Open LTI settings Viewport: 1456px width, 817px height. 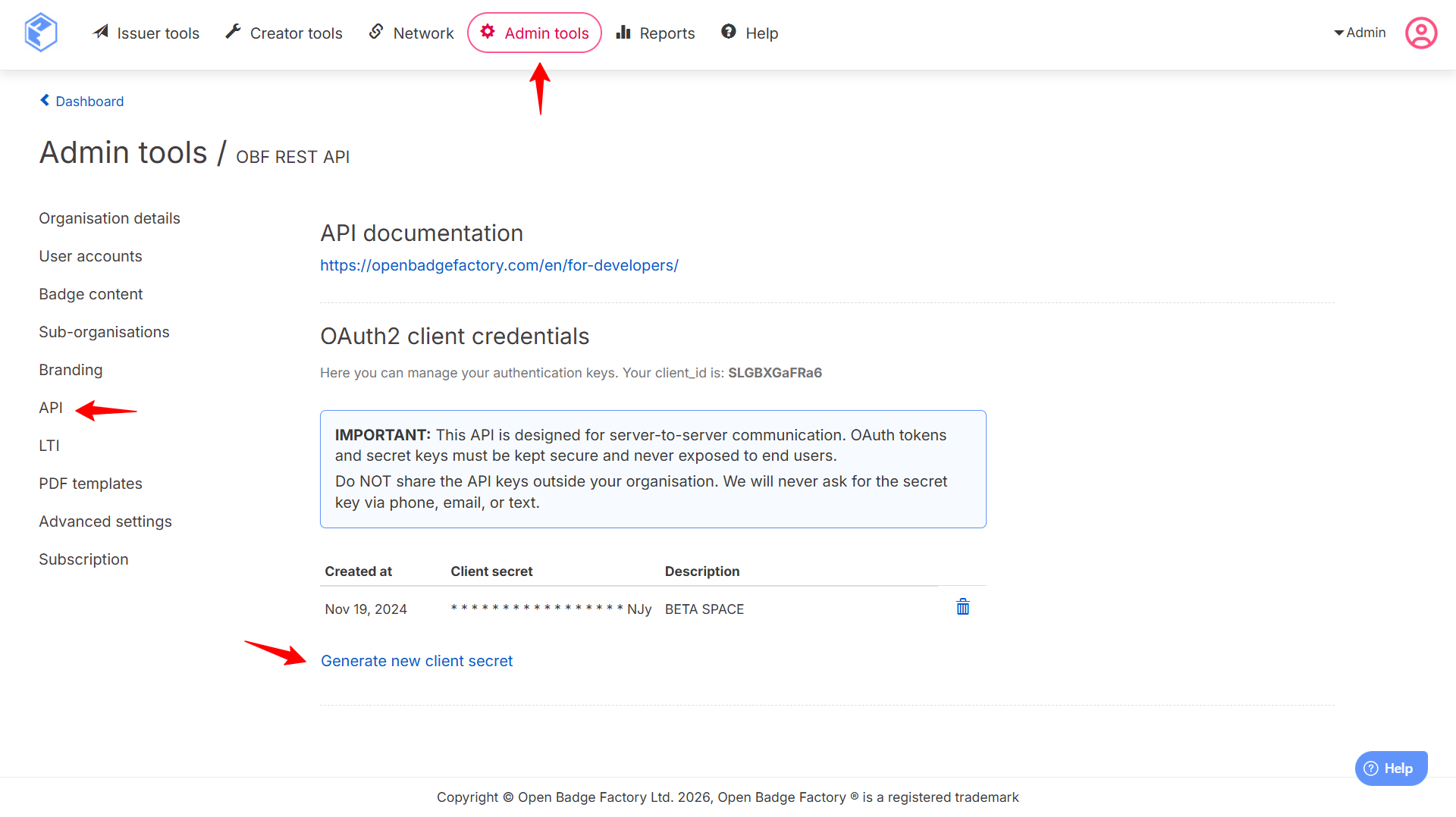click(x=49, y=446)
